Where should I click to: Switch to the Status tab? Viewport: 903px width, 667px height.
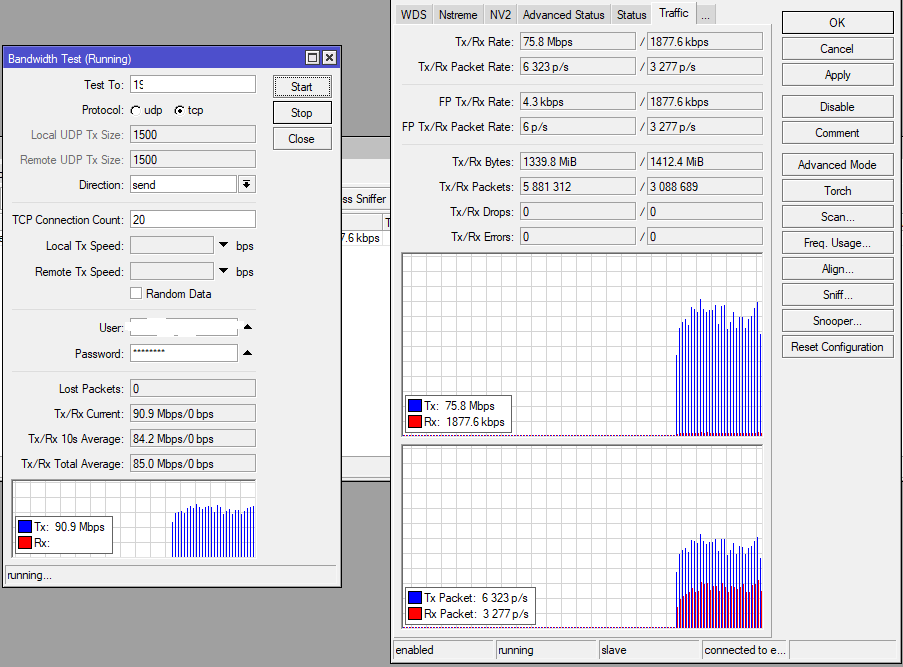631,15
